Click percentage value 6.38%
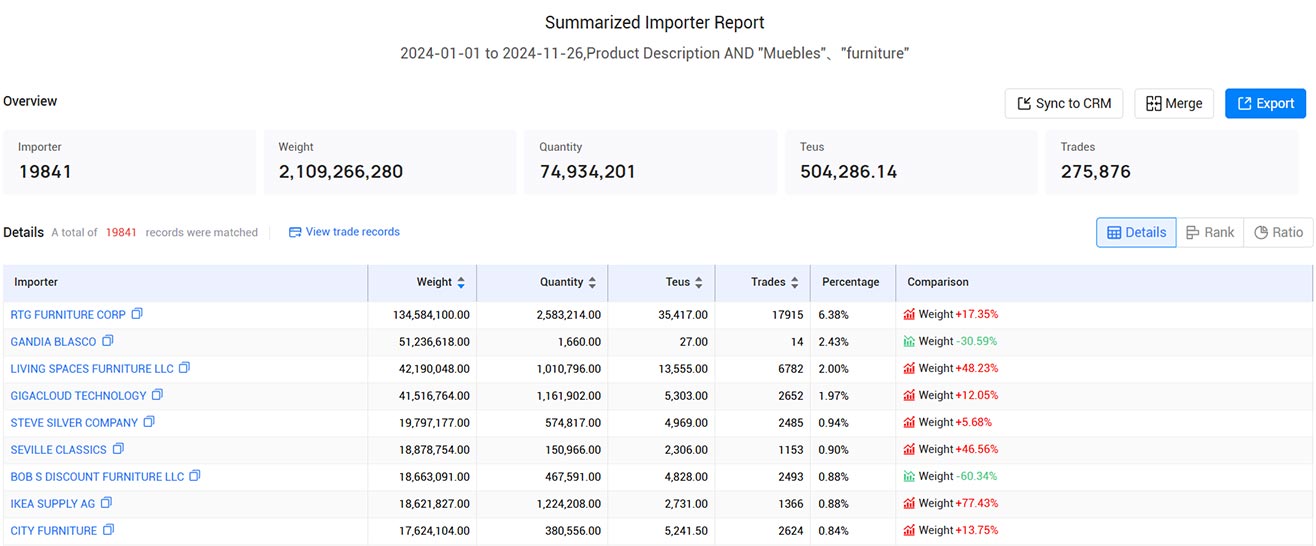Image resolution: width=1316 pixels, height=546 pixels. point(835,314)
